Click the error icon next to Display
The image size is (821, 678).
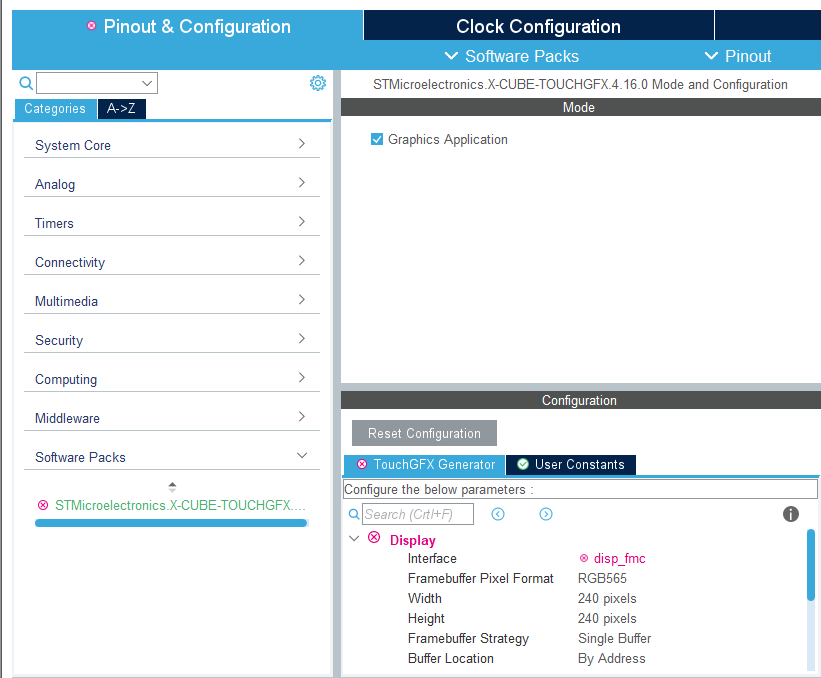[374, 537]
